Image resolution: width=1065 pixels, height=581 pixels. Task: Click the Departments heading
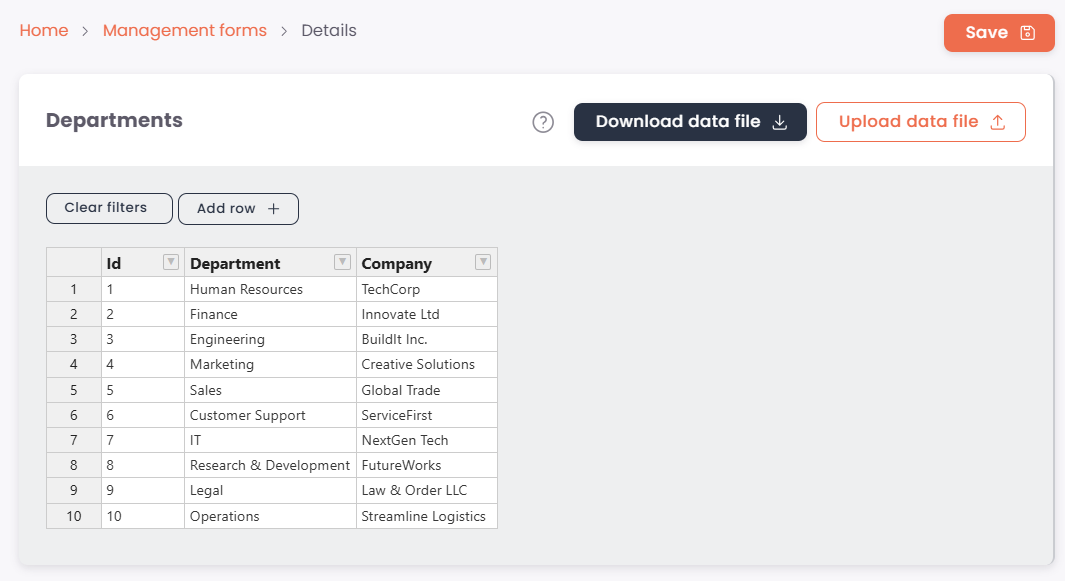(114, 120)
